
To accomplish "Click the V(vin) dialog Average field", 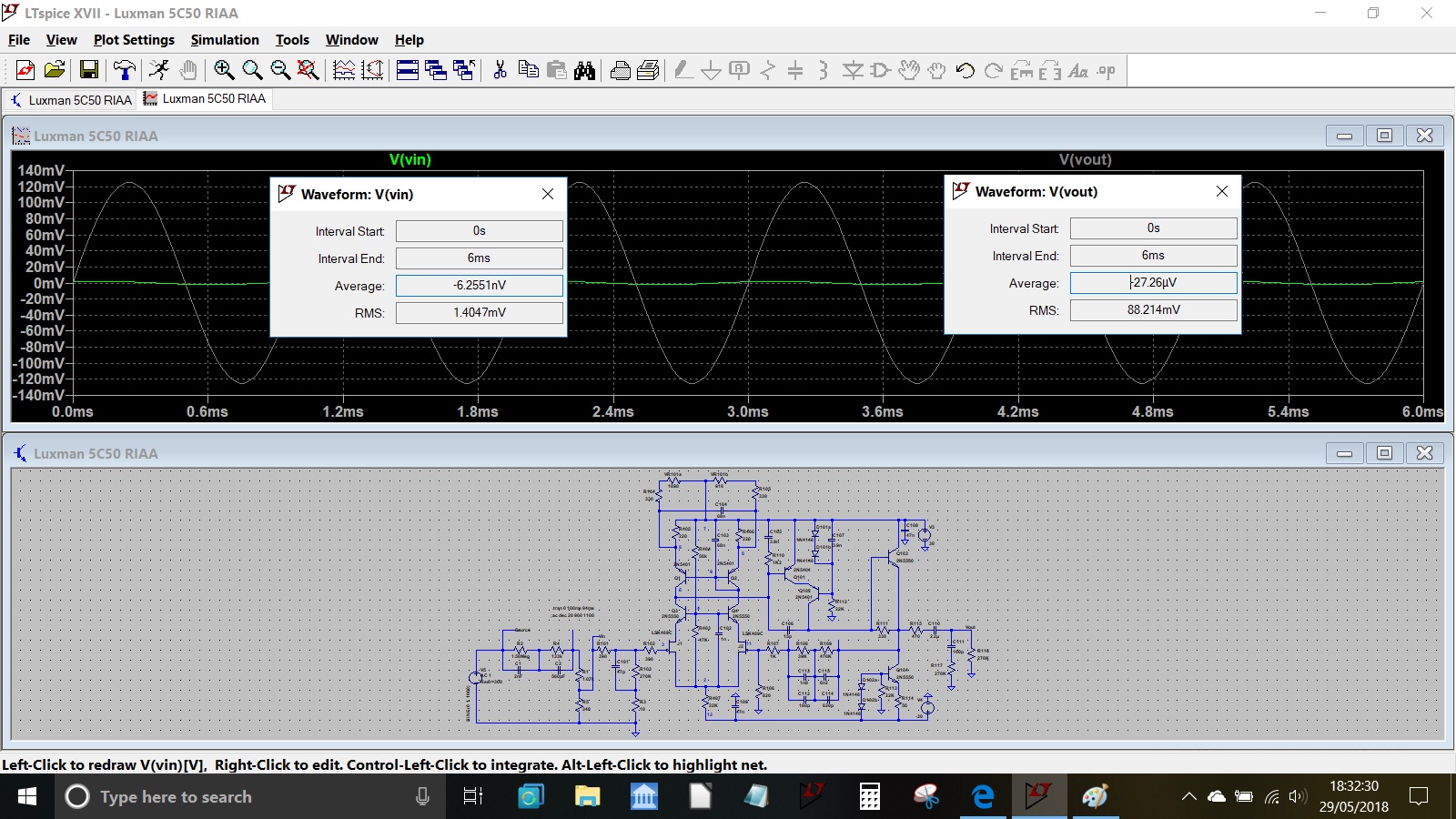I will pos(480,285).
